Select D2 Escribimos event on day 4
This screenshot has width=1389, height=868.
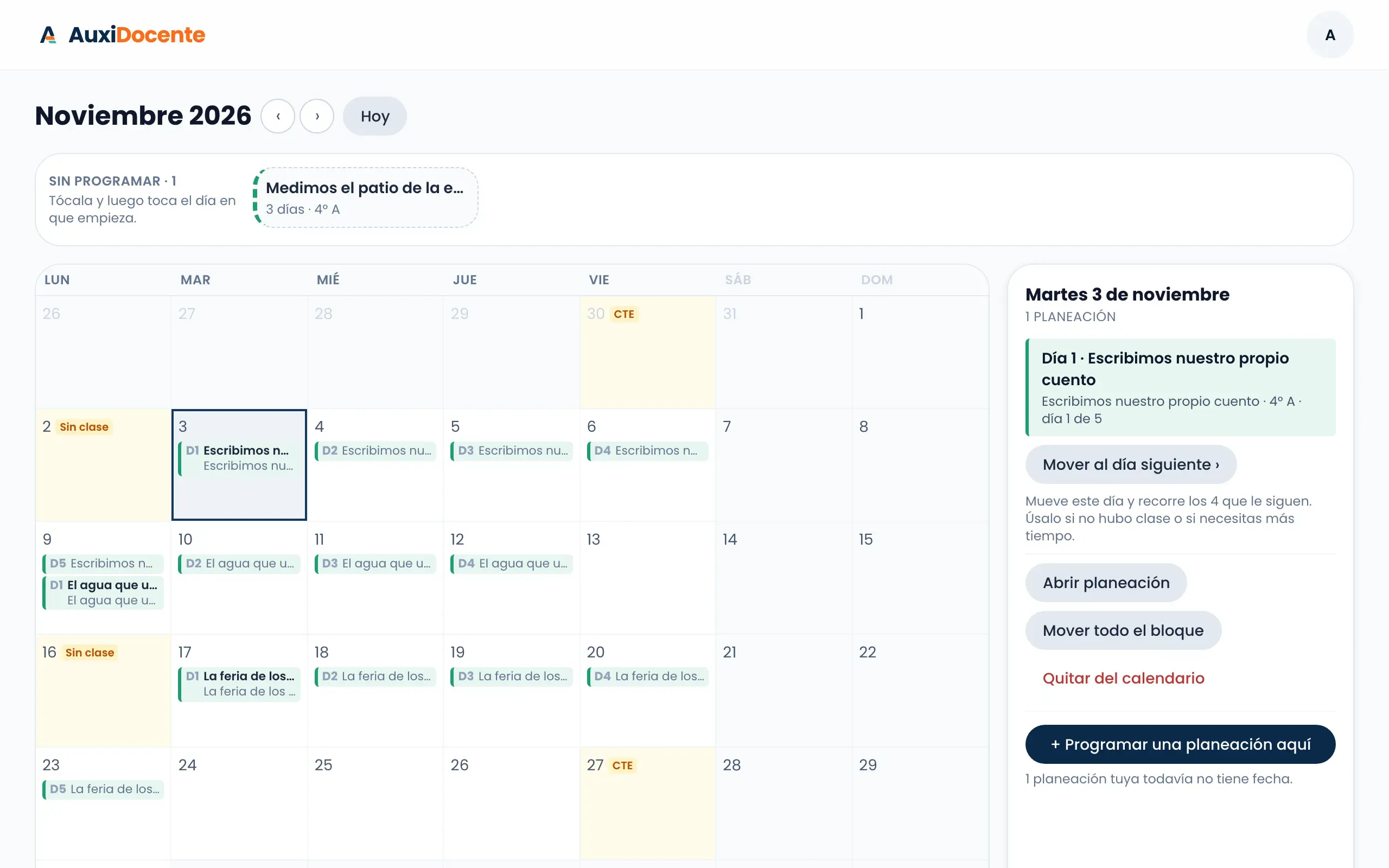coord(376,451)
